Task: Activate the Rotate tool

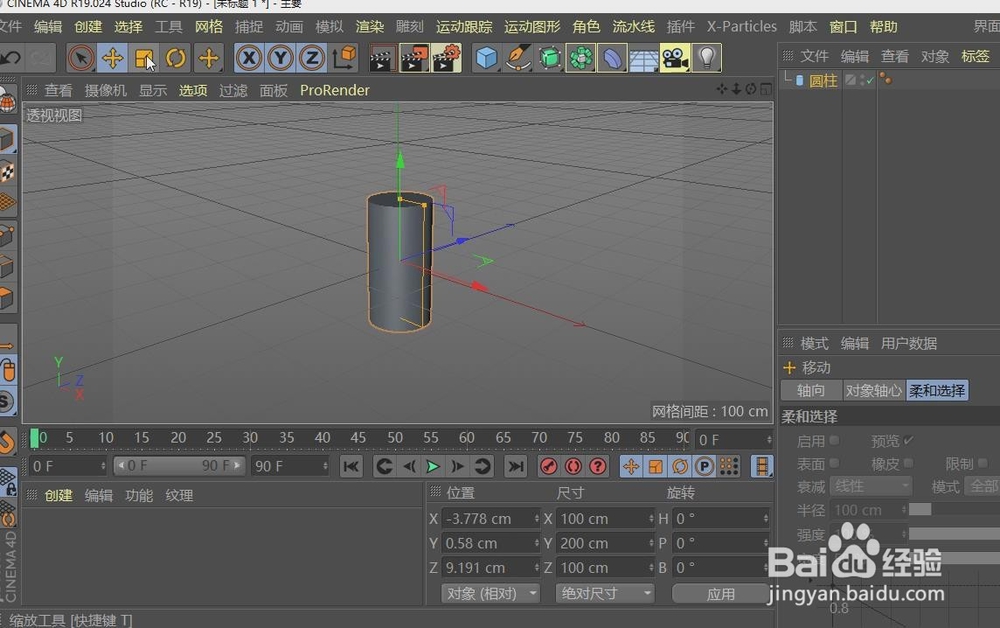Action: [x=175, y=58]
